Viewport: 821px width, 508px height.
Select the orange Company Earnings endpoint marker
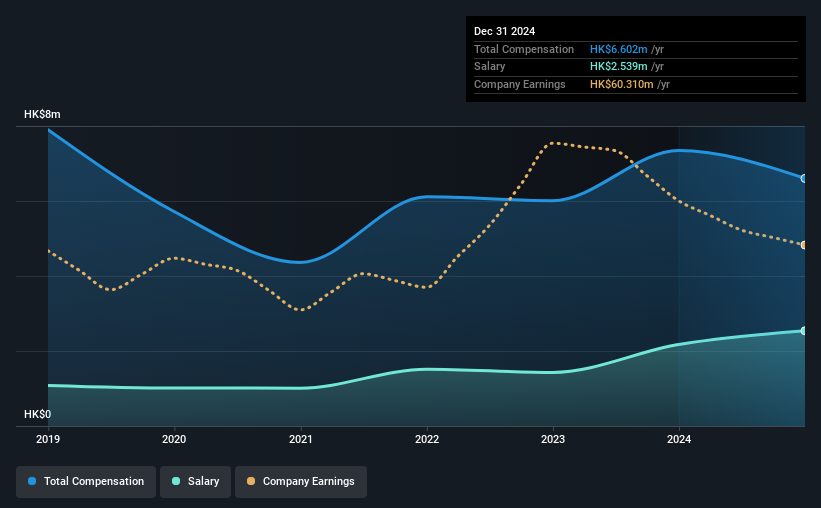click(803, 245)
